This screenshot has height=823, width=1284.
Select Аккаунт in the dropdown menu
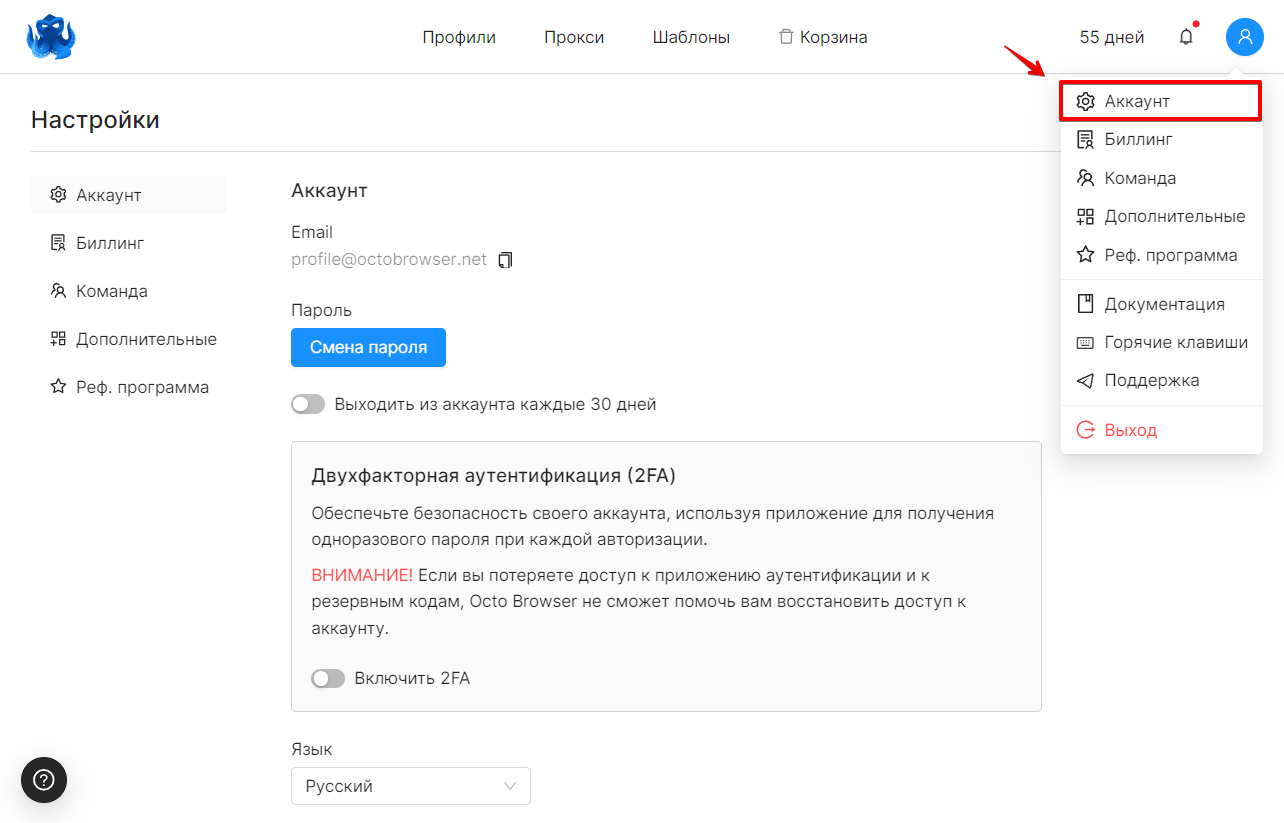coord(1161,102)
